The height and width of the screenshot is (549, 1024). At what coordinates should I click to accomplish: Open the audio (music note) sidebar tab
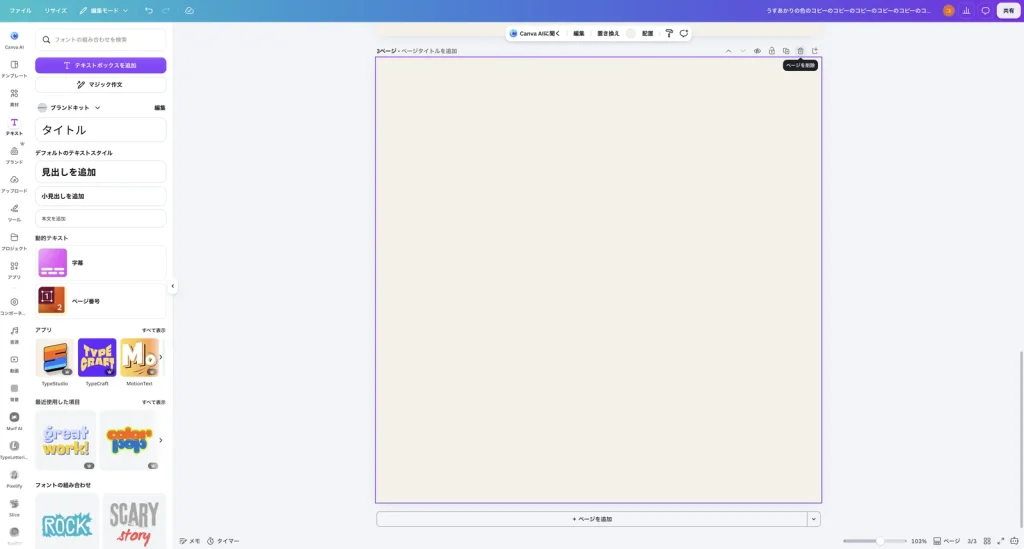[x=14, y=334]
